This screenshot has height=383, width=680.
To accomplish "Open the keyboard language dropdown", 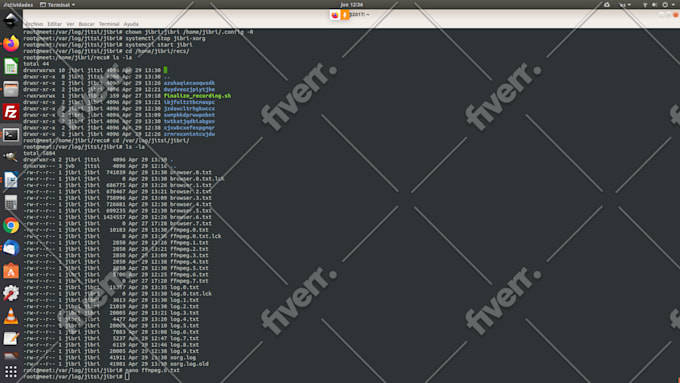I will click(625, 5).
